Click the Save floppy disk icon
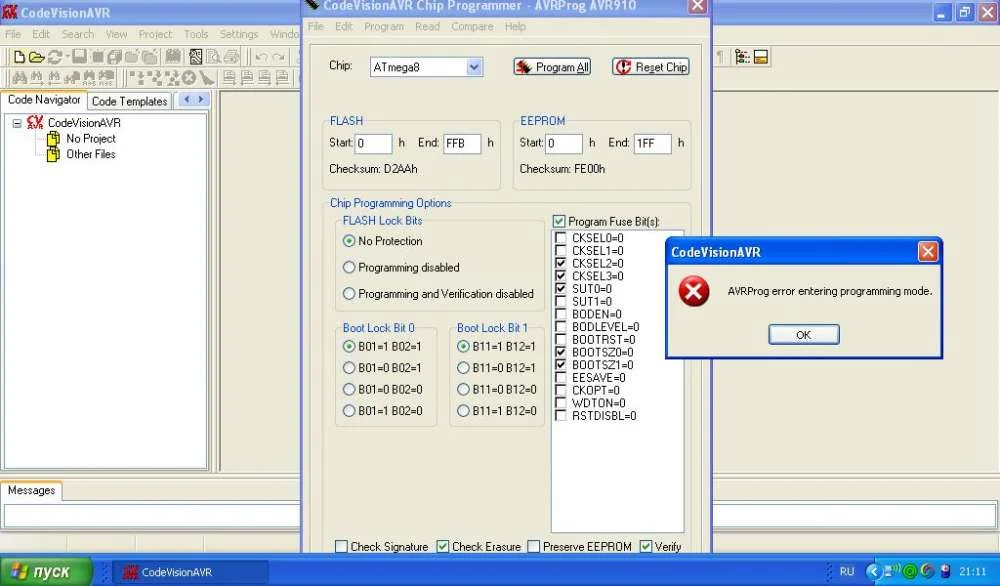The width and height of the screenshot is (1000, 586). [x=79, y=56]
